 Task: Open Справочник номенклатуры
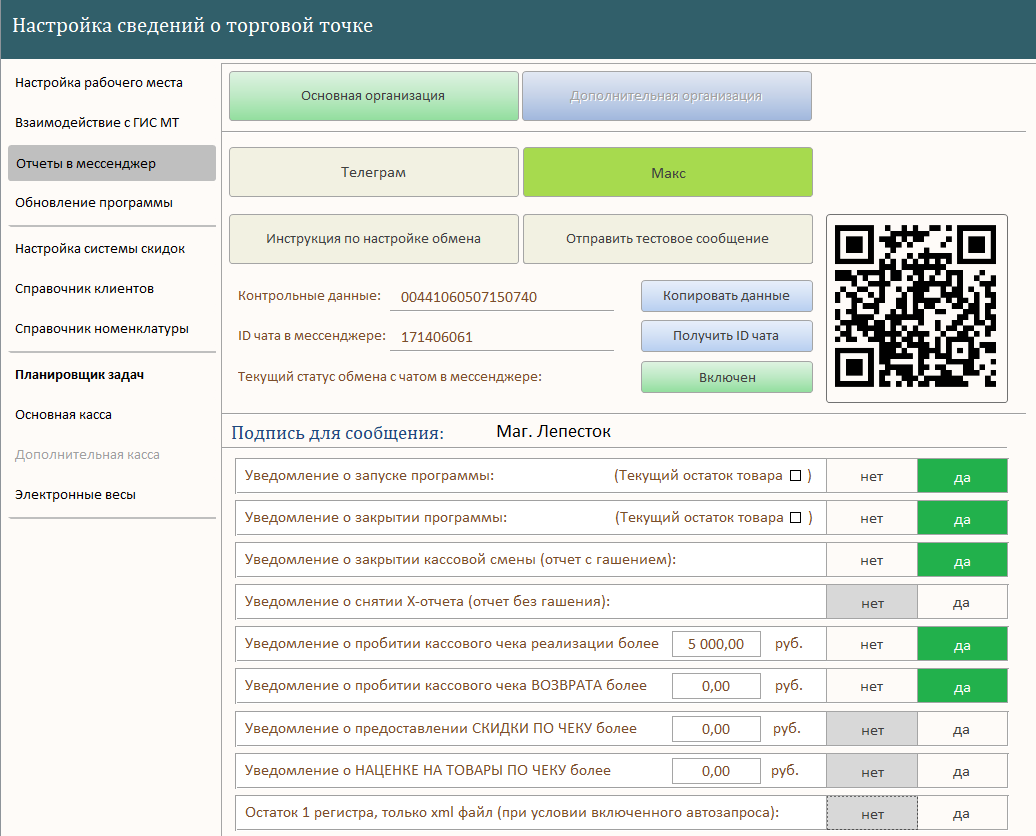102,328
